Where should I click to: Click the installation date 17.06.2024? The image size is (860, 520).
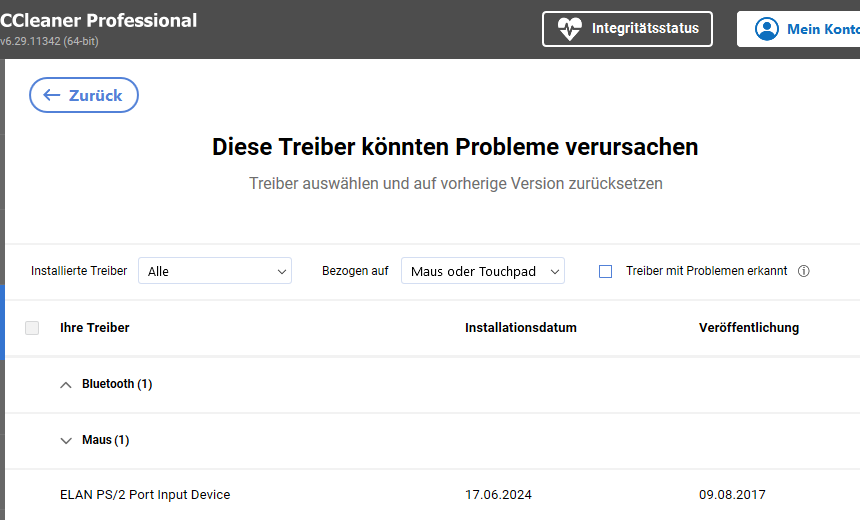click(496, 495)
